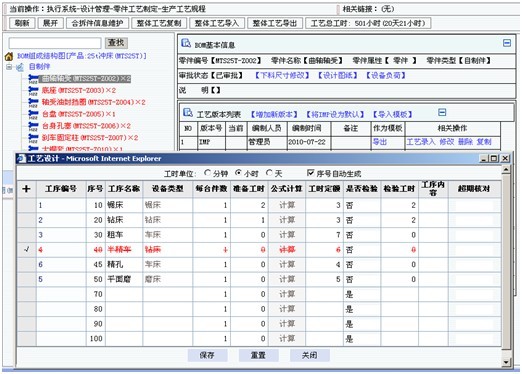This screenshot has width=522, height=374.
Task: Click the 整体工艺导入 toolbar button
Action: tap(217, 23)
